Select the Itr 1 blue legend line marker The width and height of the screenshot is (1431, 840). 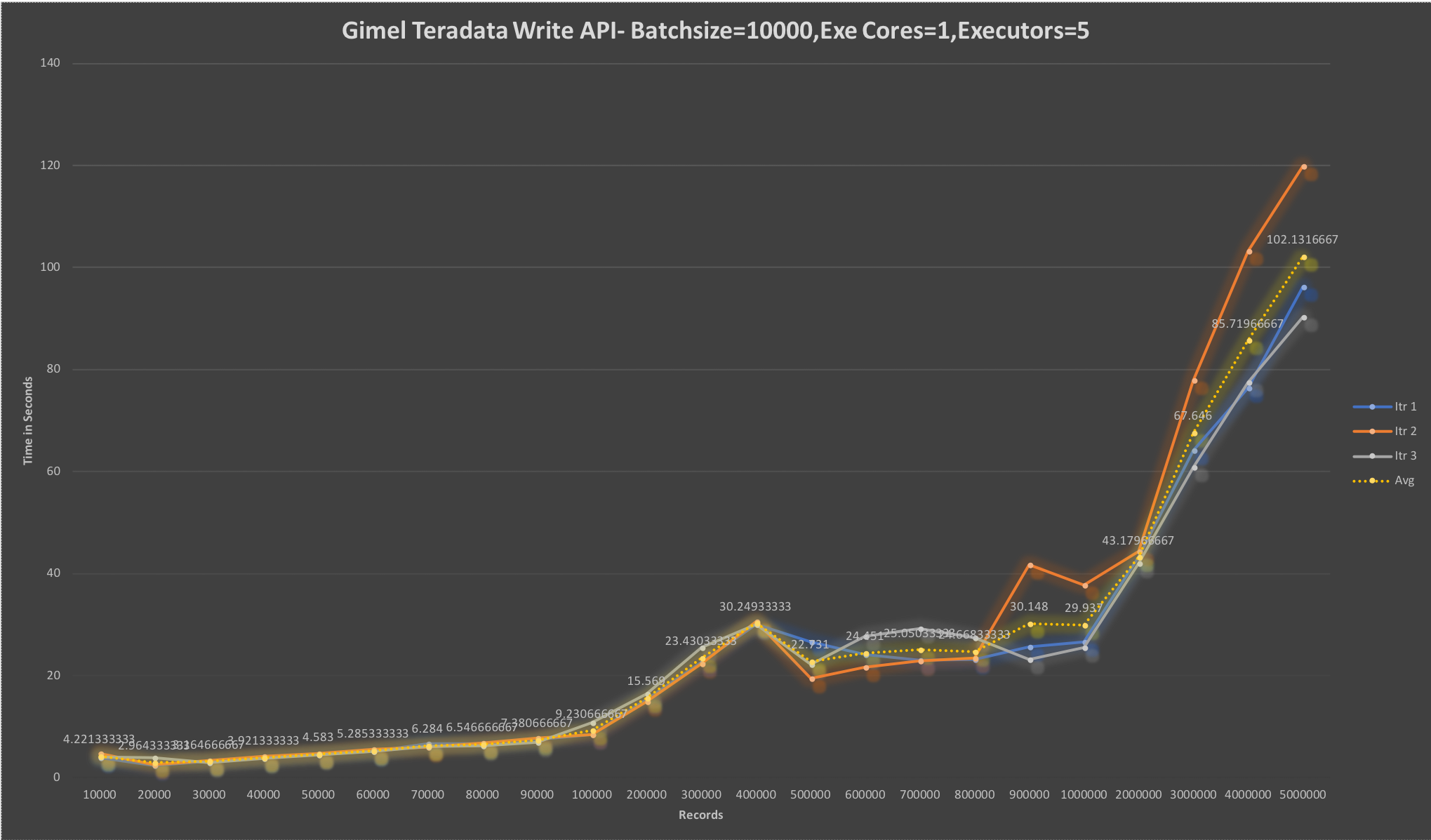click(x=1372, y=407)
